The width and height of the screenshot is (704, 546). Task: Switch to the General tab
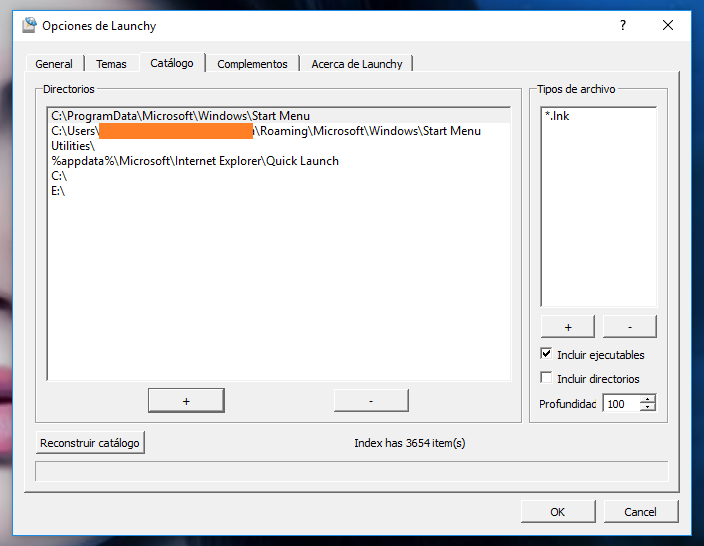point(54,64)
